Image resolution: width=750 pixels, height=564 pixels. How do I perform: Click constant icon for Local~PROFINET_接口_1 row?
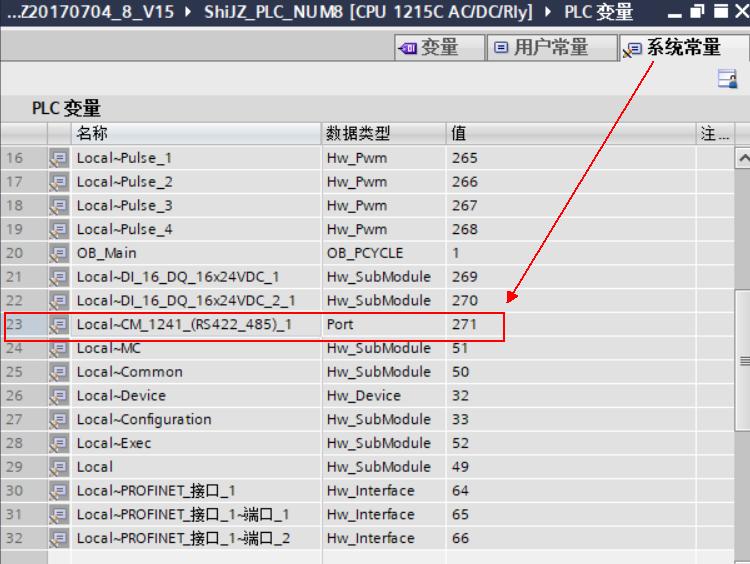pyautogui.click(x=59, y=490)
